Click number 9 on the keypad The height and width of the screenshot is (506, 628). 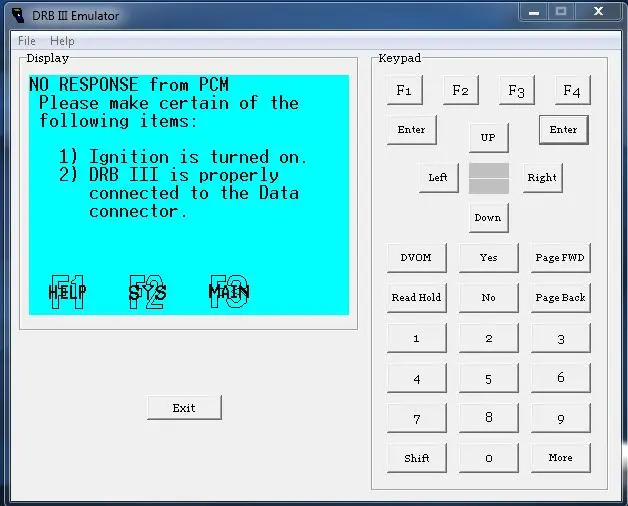(561, 418)
